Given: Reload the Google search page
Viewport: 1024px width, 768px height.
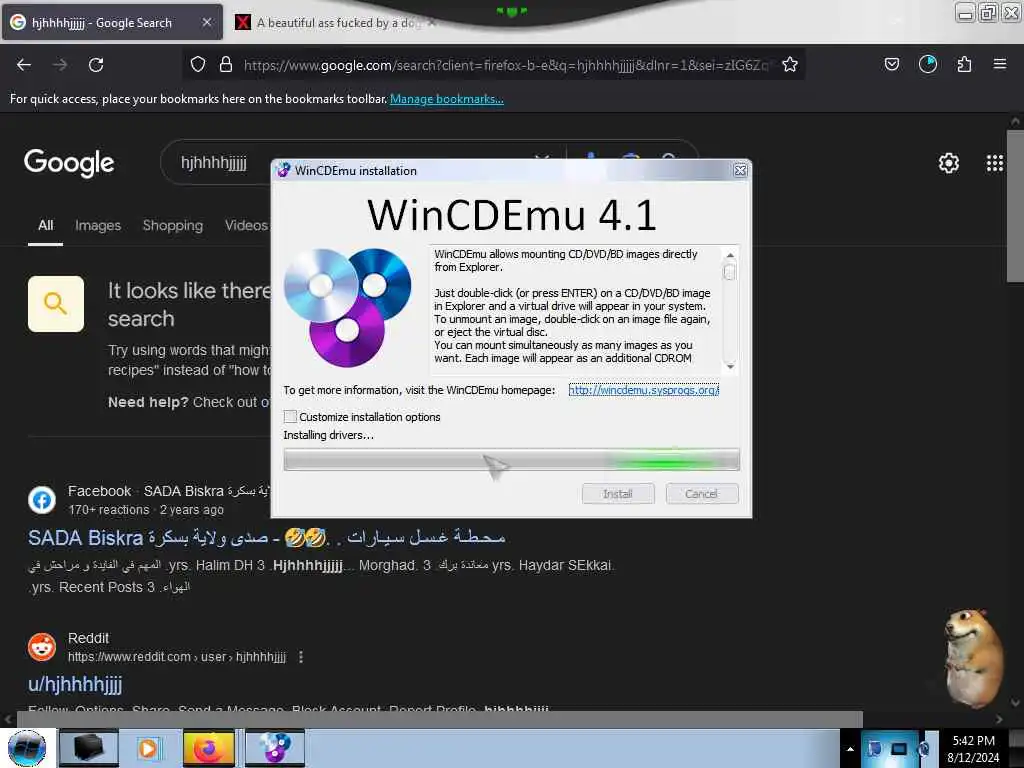Looking at the screenshot, I should 96,65.
